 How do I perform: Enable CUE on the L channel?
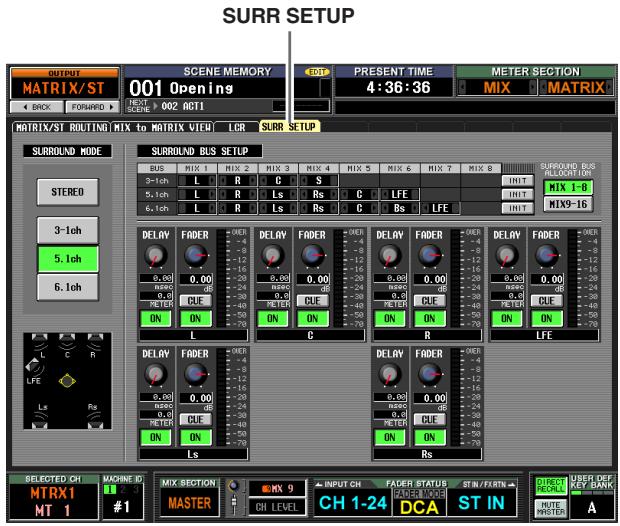click(x=195, y=301)
